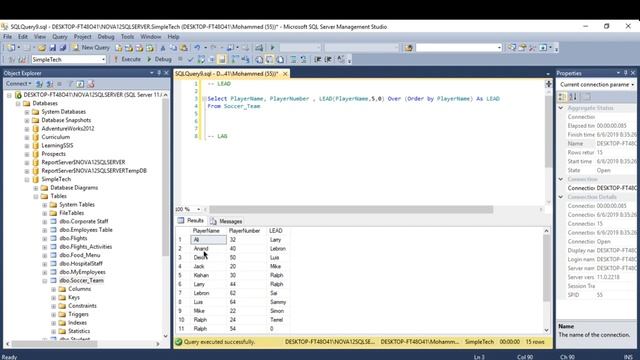This screenshot has height=360, width=640.
Task: Click the New Query toolbar button
Action: click(x=91, y=48)
